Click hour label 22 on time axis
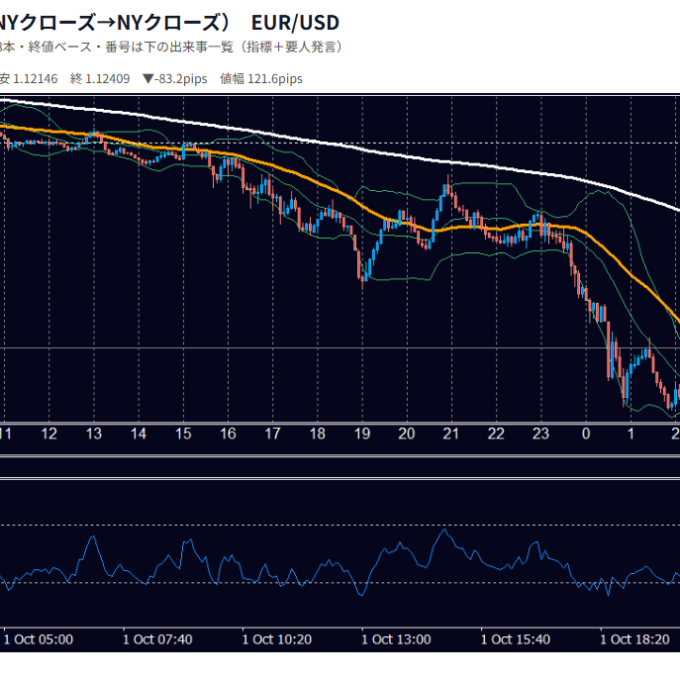Viewport: 680px width, 680px height. 496,434
